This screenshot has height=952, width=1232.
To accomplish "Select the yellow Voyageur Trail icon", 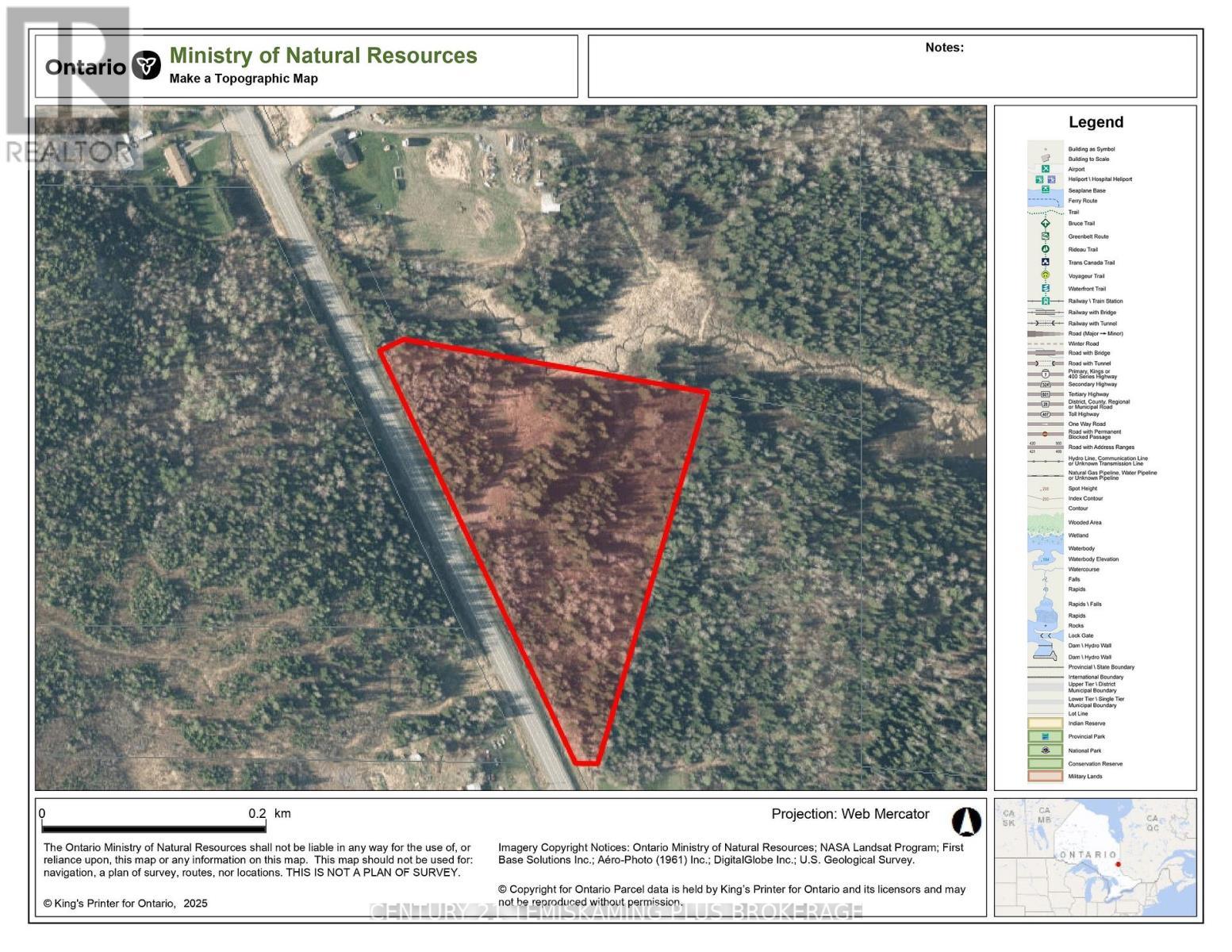I will pyautogui.click(x=1046, y=275).
